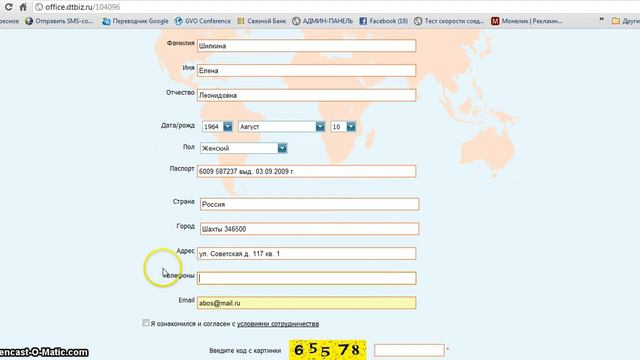Open the Тест скорости bookmark
This screenshot has width=640, height=360.
coord(449,21)
